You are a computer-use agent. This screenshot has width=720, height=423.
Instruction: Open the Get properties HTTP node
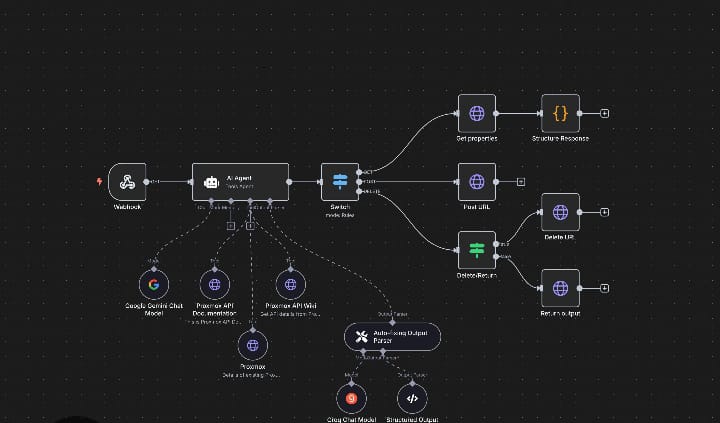(477, 113)
